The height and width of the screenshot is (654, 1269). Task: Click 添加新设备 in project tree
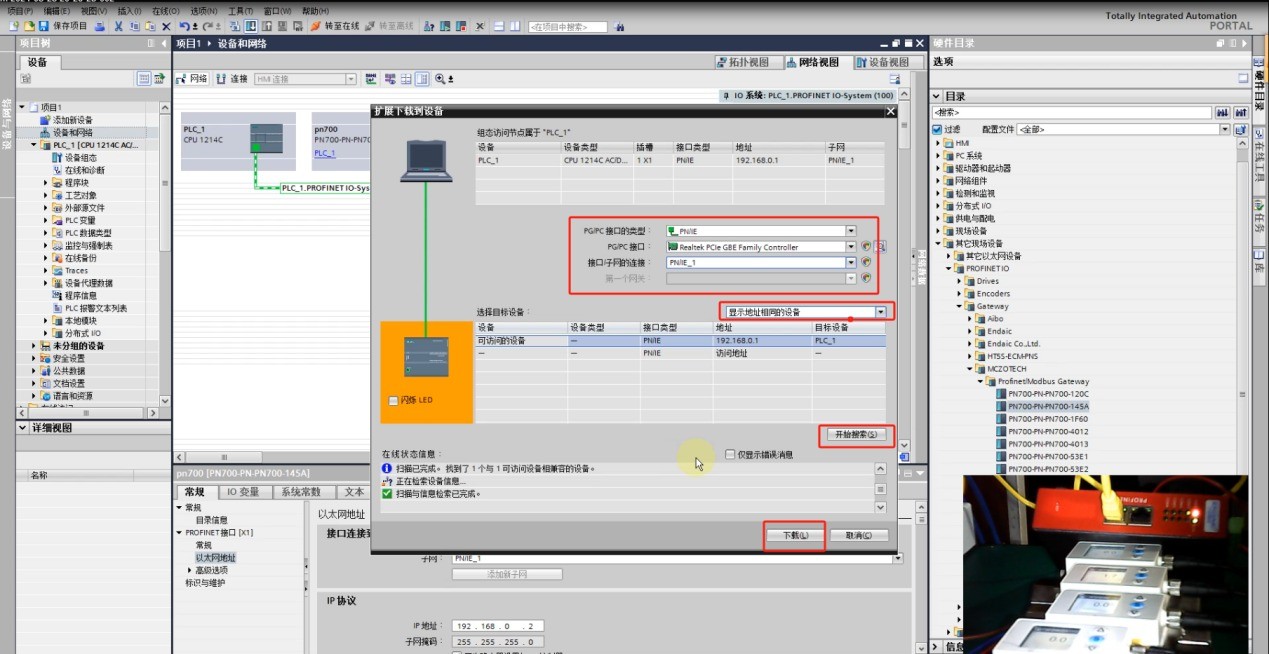[x=72, y=120]
